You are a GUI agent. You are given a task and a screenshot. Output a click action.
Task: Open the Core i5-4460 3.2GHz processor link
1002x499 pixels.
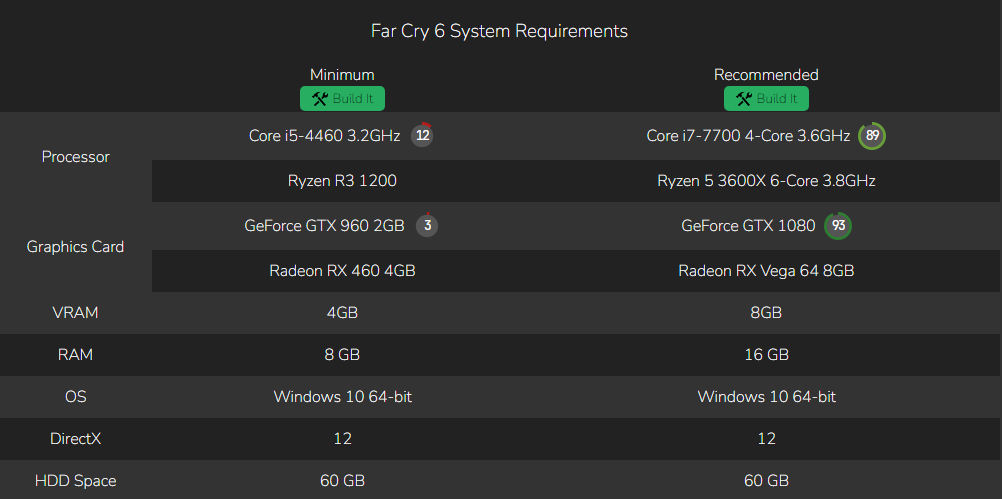[325, 136]
